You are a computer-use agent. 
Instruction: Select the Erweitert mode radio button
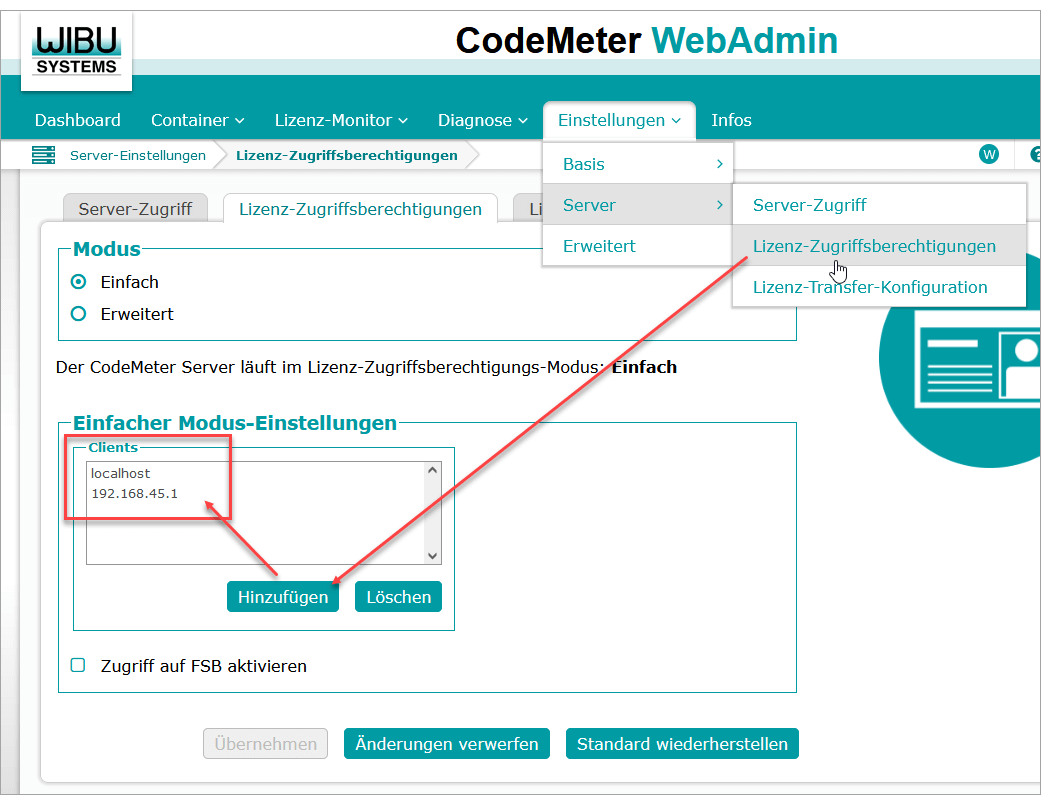(x=78, y=313)
